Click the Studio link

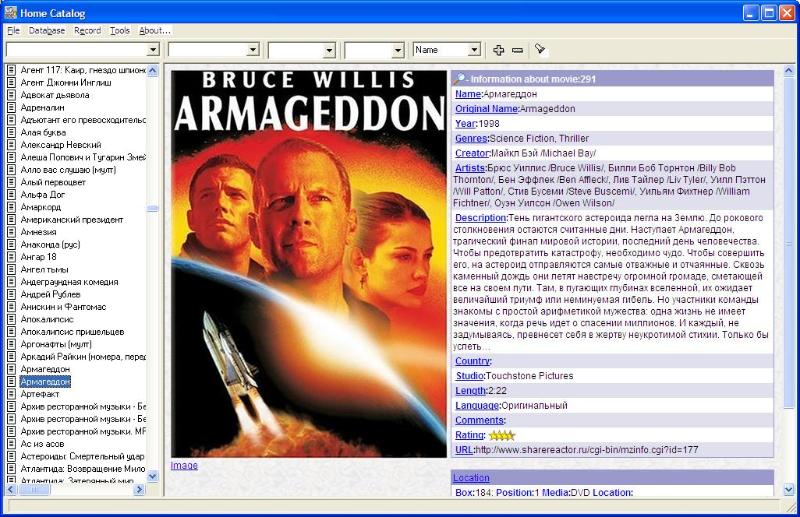click(469, 376)
